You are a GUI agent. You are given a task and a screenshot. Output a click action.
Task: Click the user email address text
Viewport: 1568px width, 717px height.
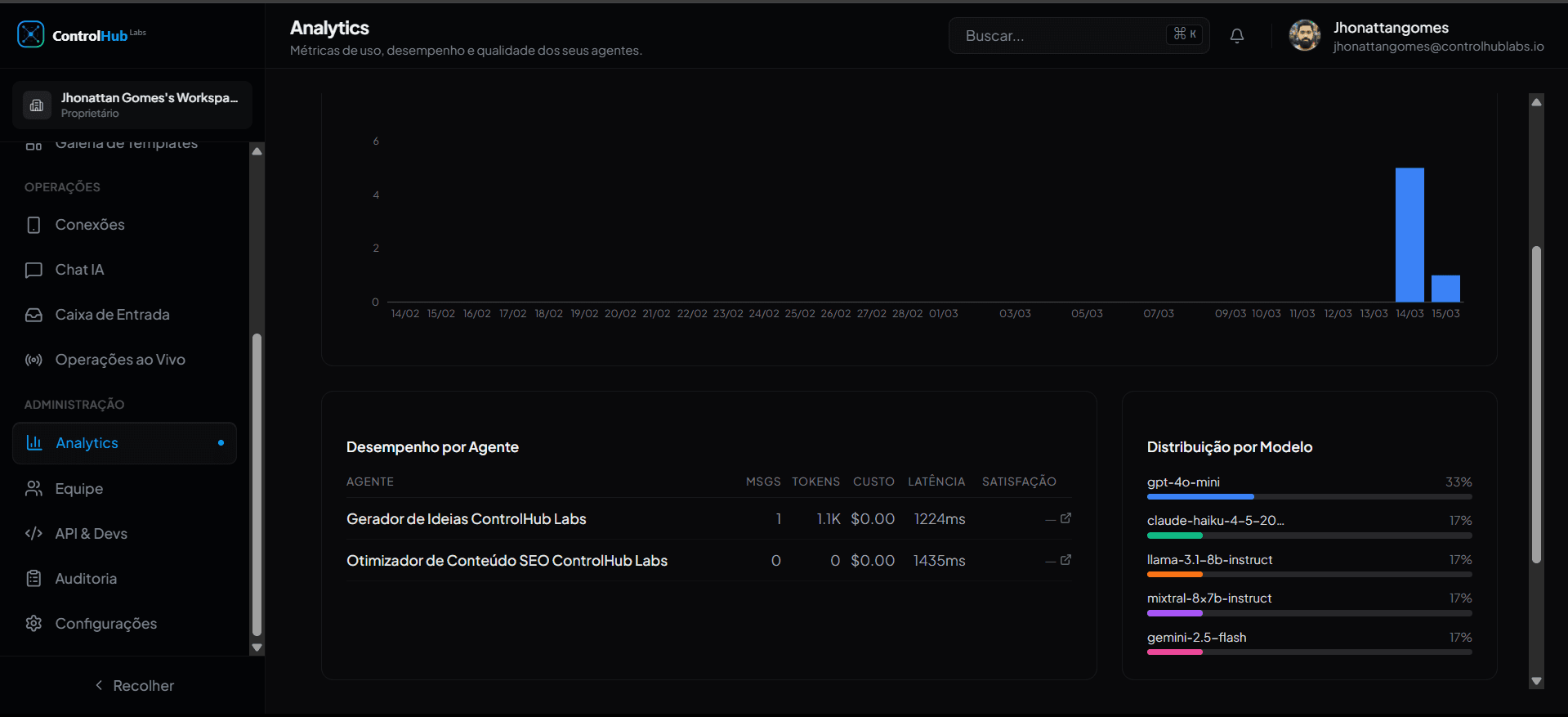point(1438,47)
